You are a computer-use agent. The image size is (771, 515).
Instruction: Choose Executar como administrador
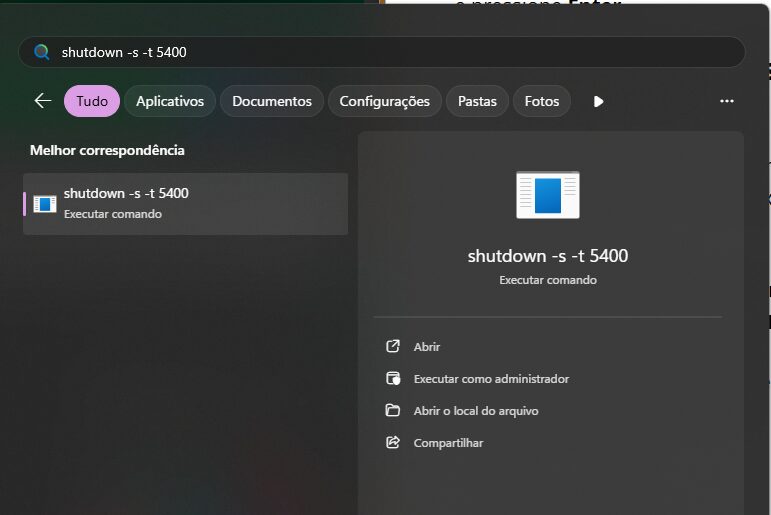pos(490,379)
